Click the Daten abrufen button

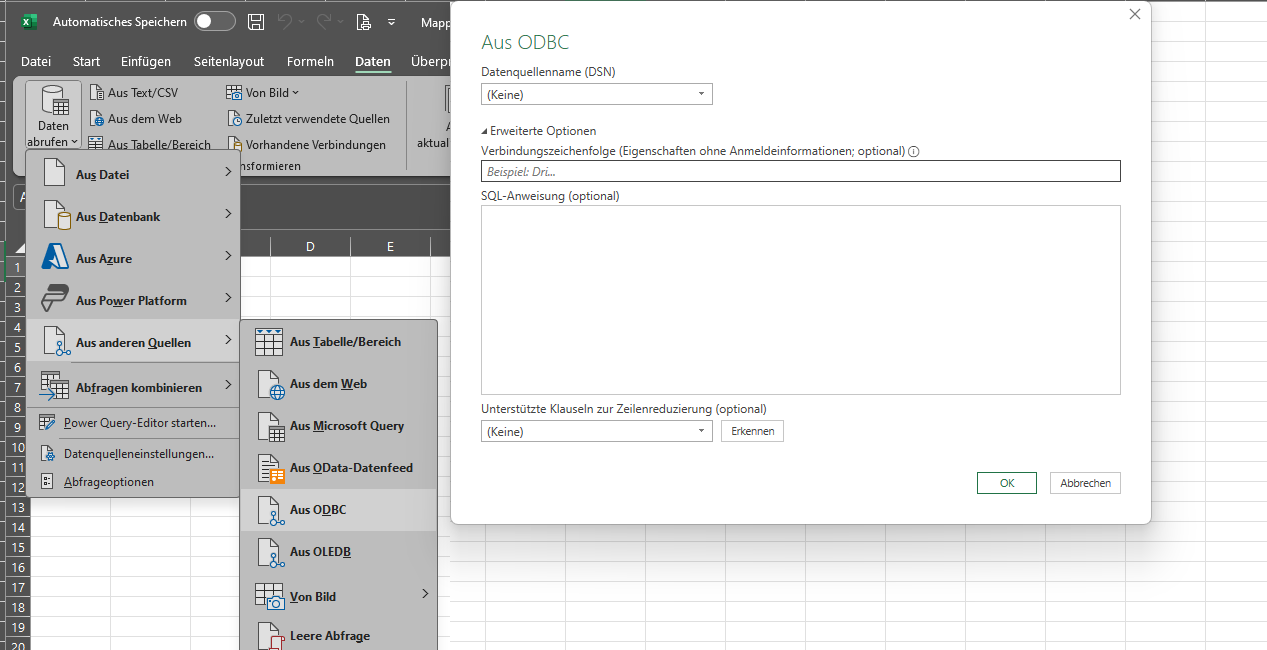pos(53,115)
